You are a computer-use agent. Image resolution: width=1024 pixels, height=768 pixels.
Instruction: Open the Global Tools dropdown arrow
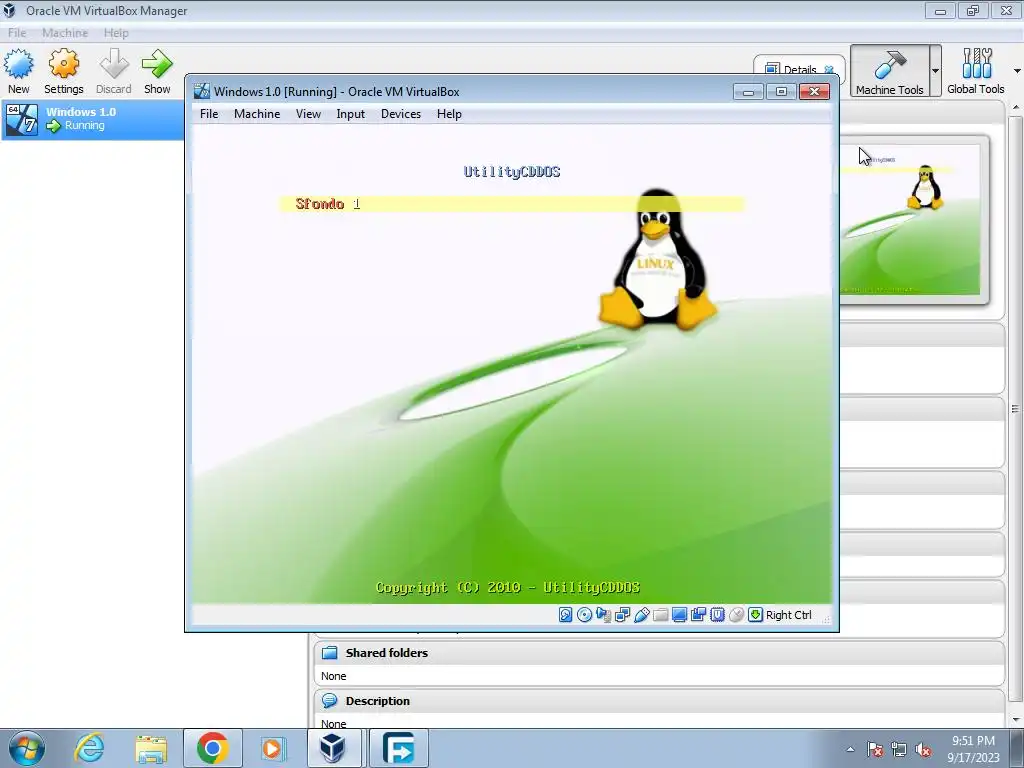point(1017,71)
